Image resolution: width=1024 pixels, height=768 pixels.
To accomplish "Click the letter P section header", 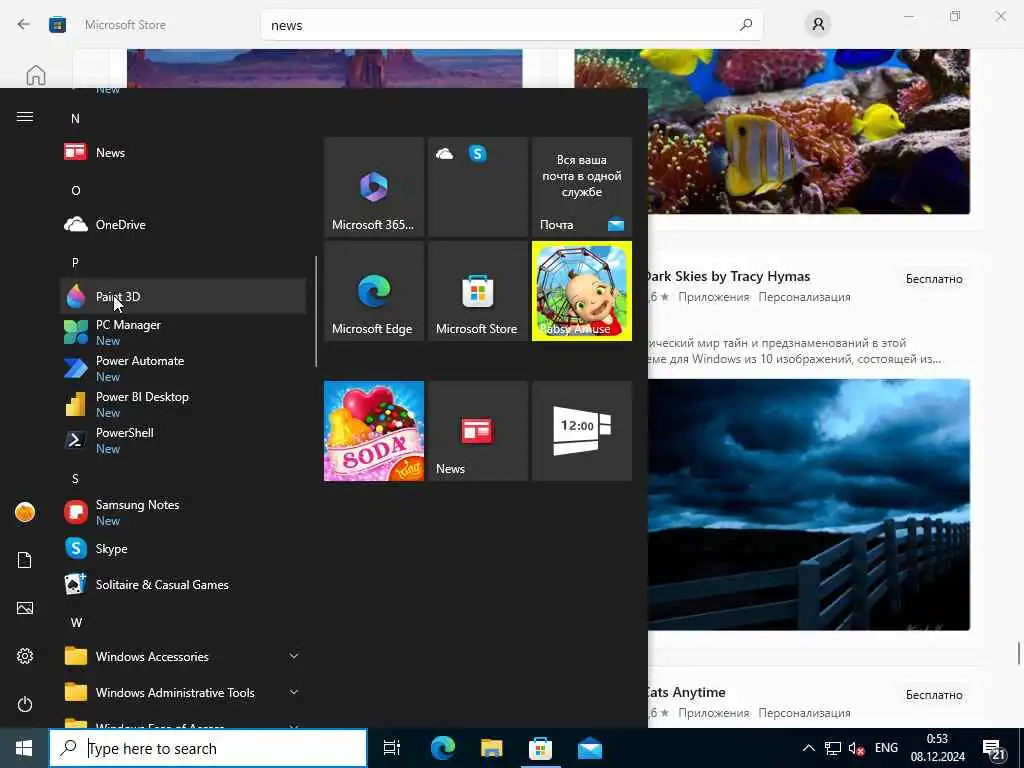I will pyautogui.click(x=75, y=263).
